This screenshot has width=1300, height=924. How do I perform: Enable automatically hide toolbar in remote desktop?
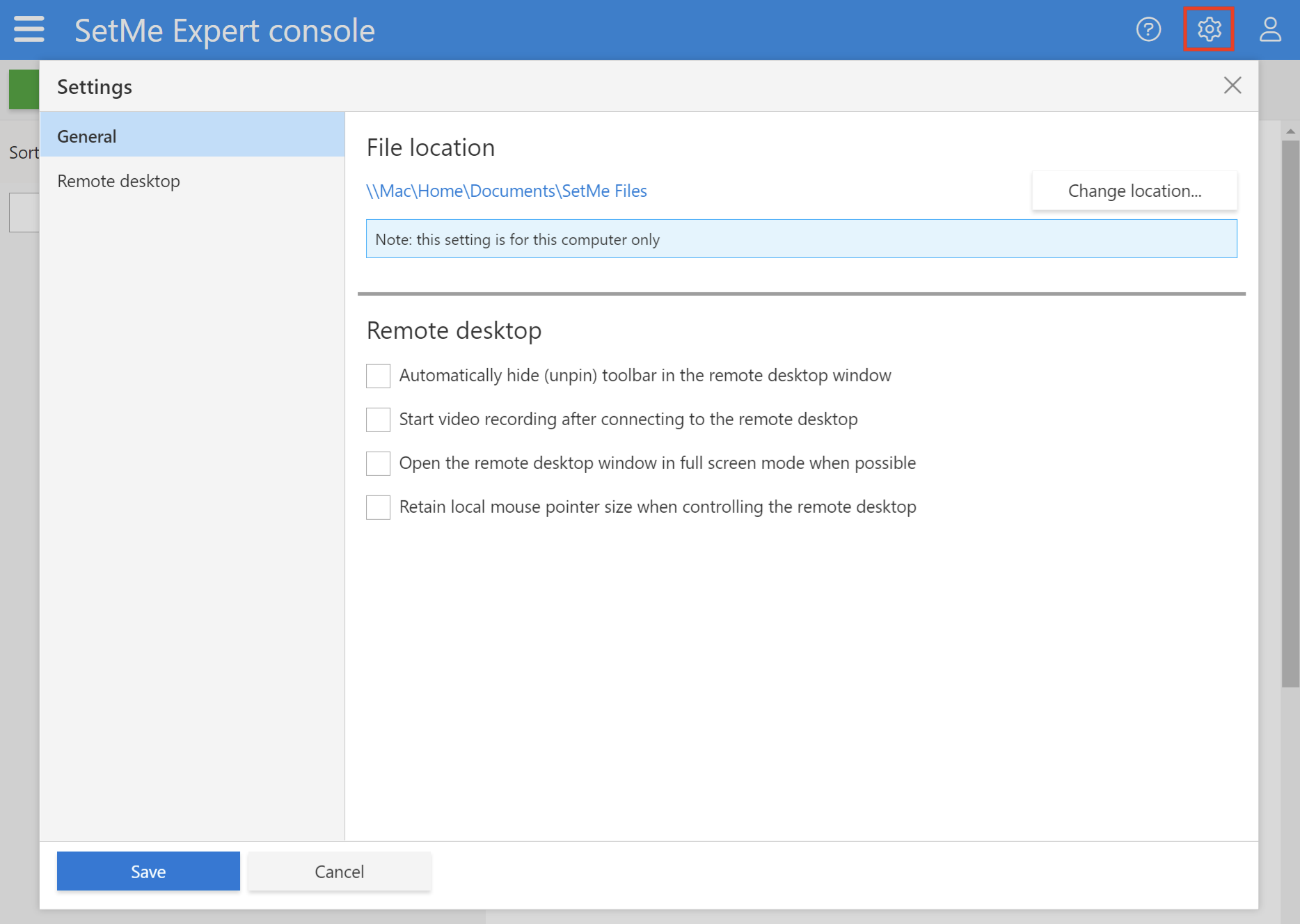tap(377, 375)
